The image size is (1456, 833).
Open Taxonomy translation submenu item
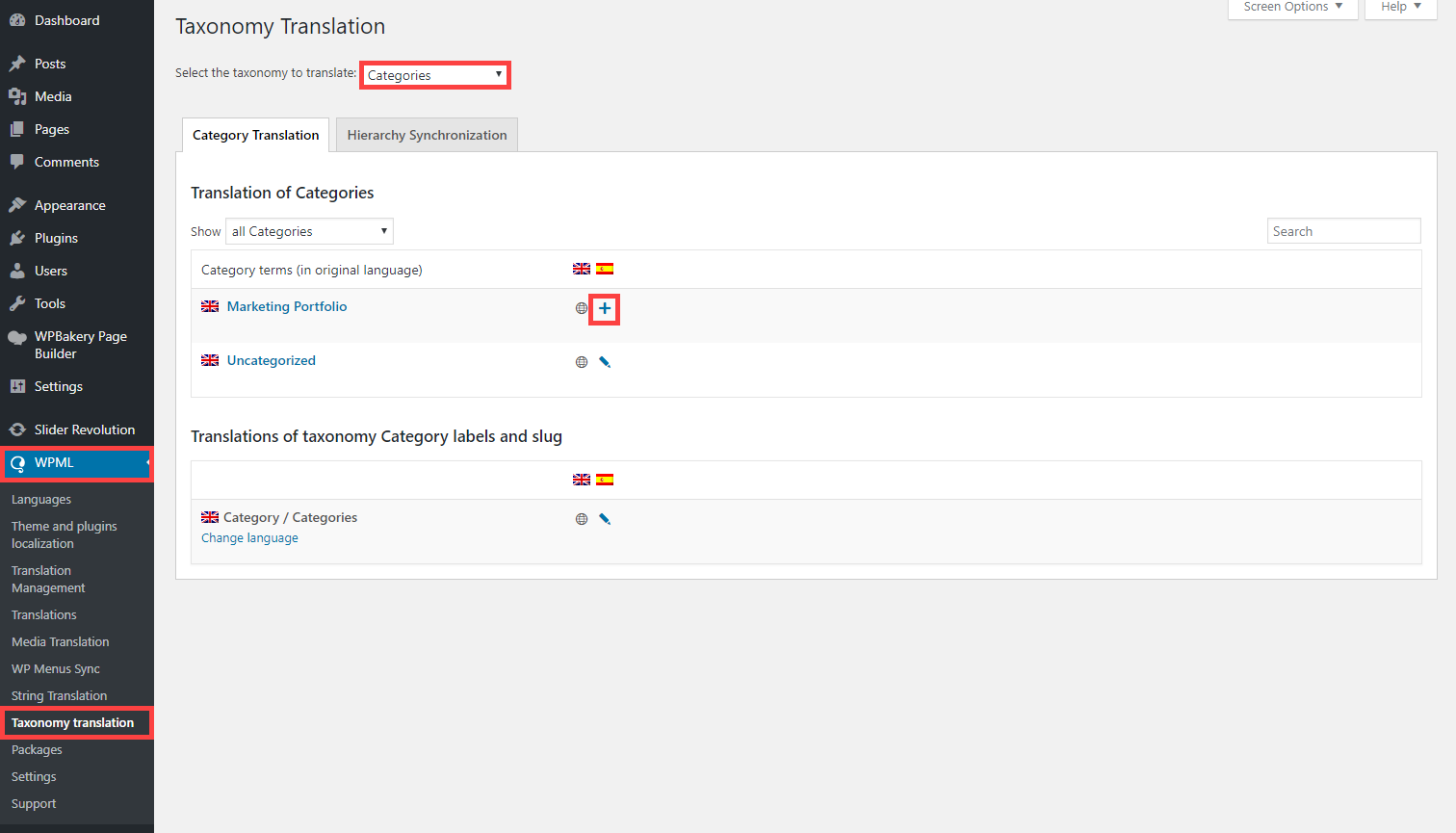coord(73,723)
